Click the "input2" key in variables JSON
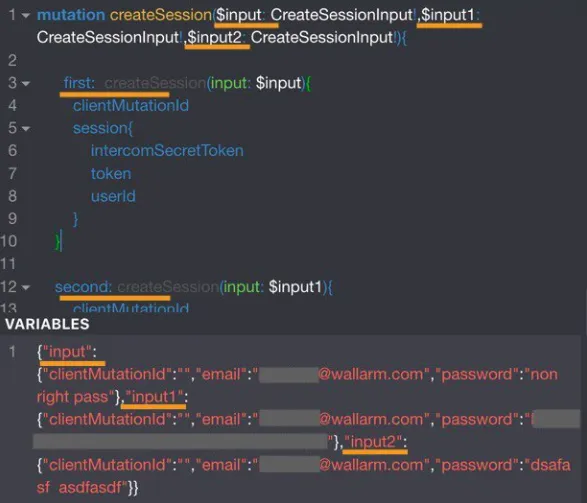587x503 pixels. click(374, 442)
